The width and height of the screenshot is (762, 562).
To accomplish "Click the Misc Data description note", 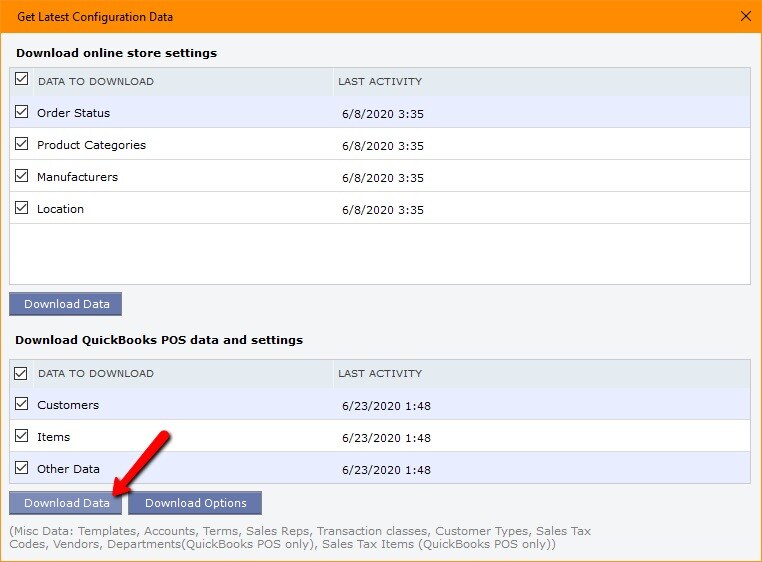I will click(300, 538).
